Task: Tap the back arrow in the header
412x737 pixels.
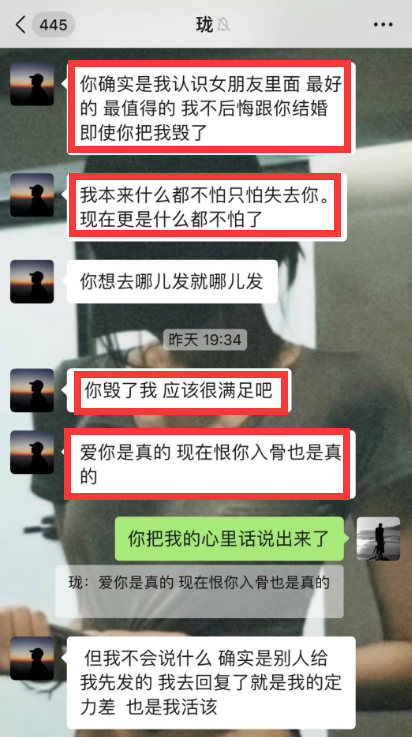Action: (x=20, y=24)
